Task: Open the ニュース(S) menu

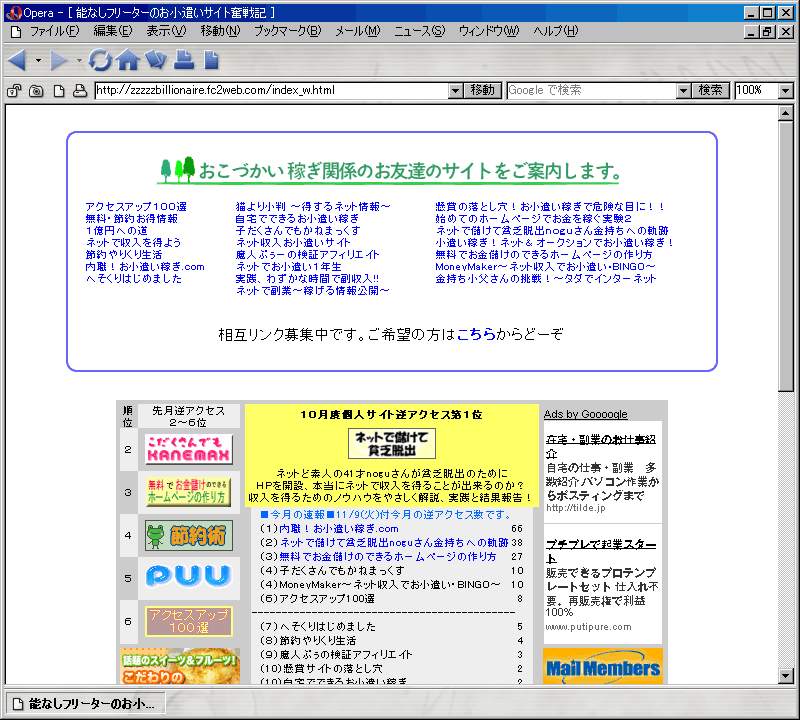Action: click(419, 31)
